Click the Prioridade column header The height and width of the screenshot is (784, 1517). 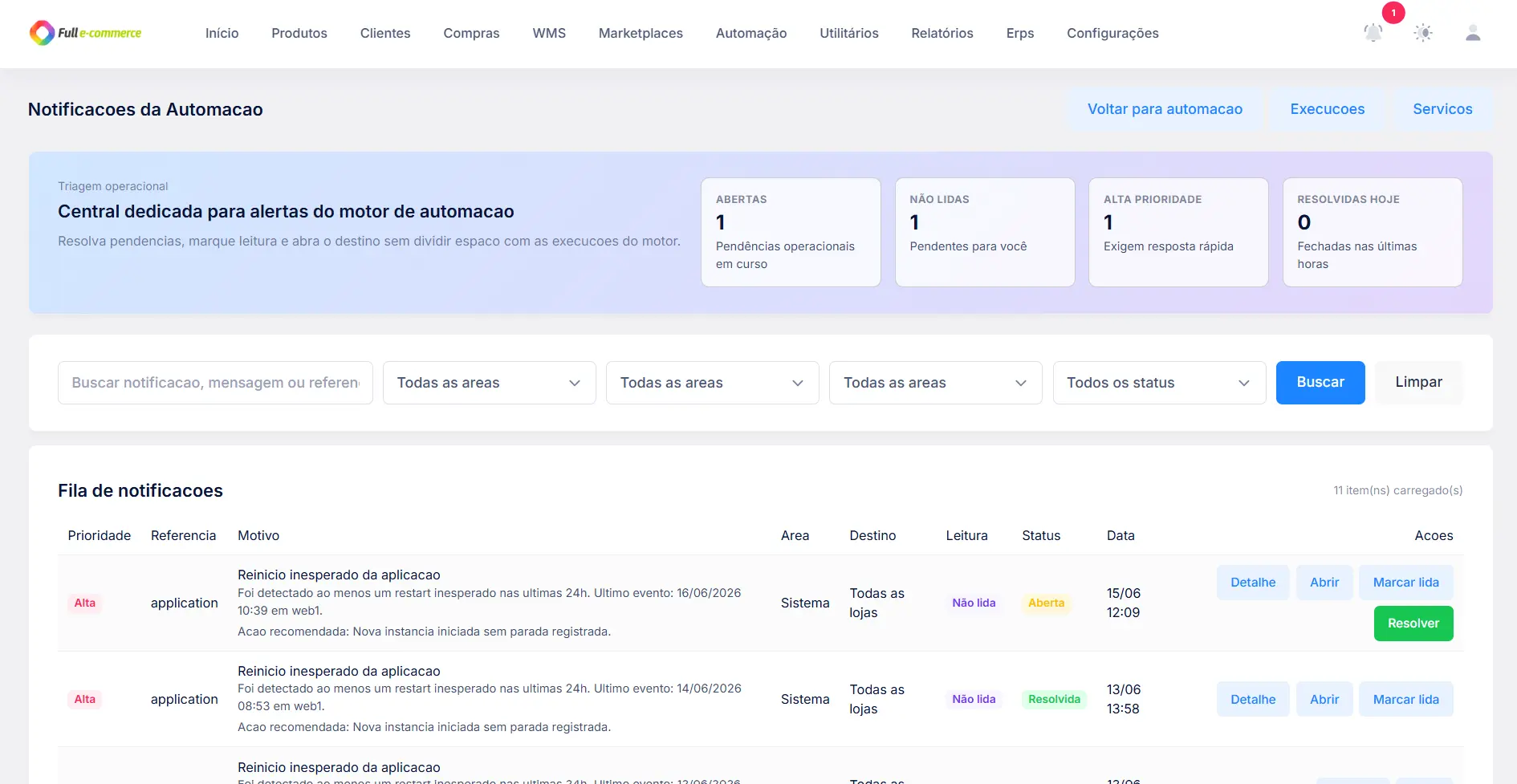coord(100,535)
